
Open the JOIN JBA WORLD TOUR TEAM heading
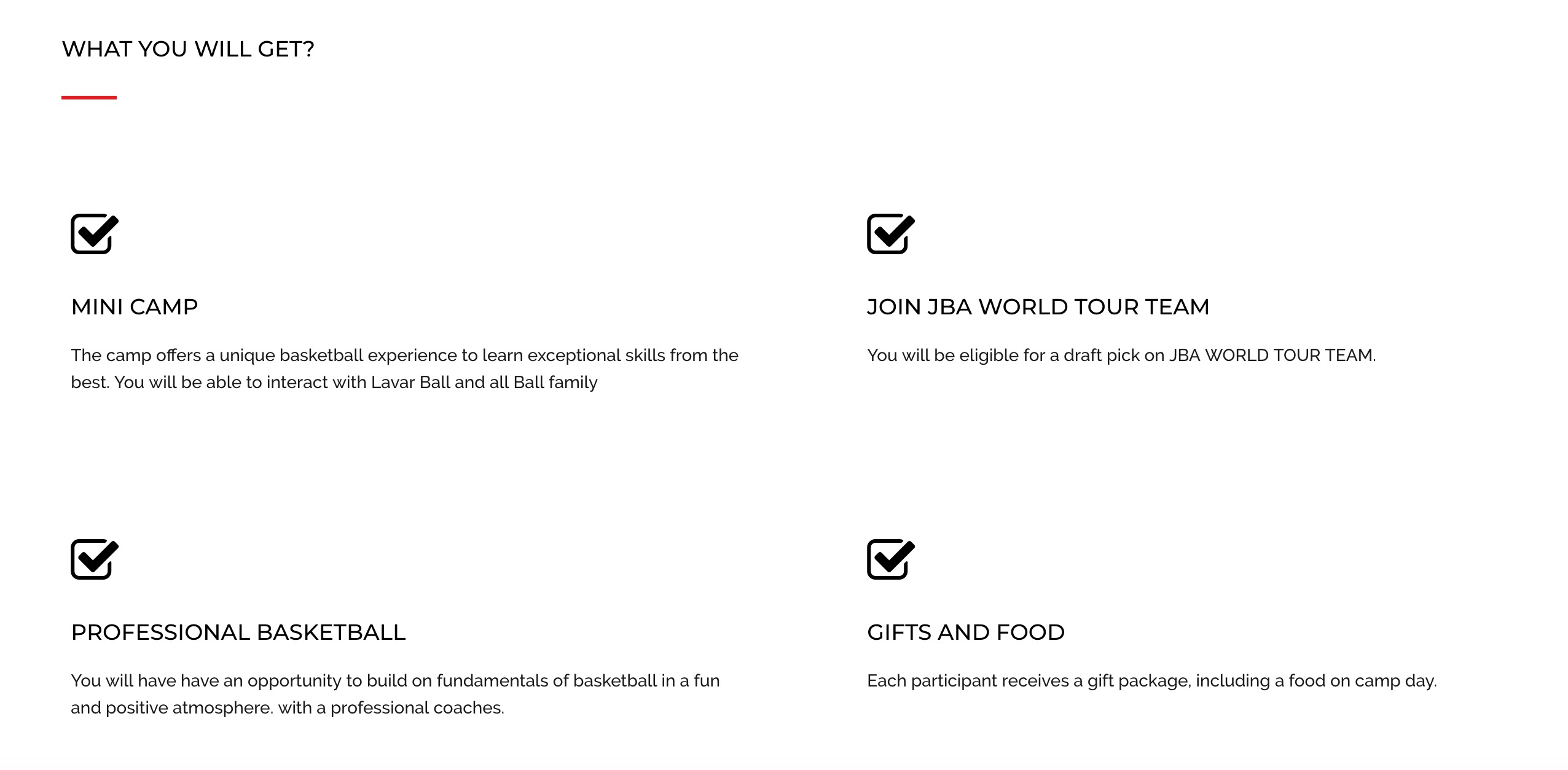[1038, 306]
